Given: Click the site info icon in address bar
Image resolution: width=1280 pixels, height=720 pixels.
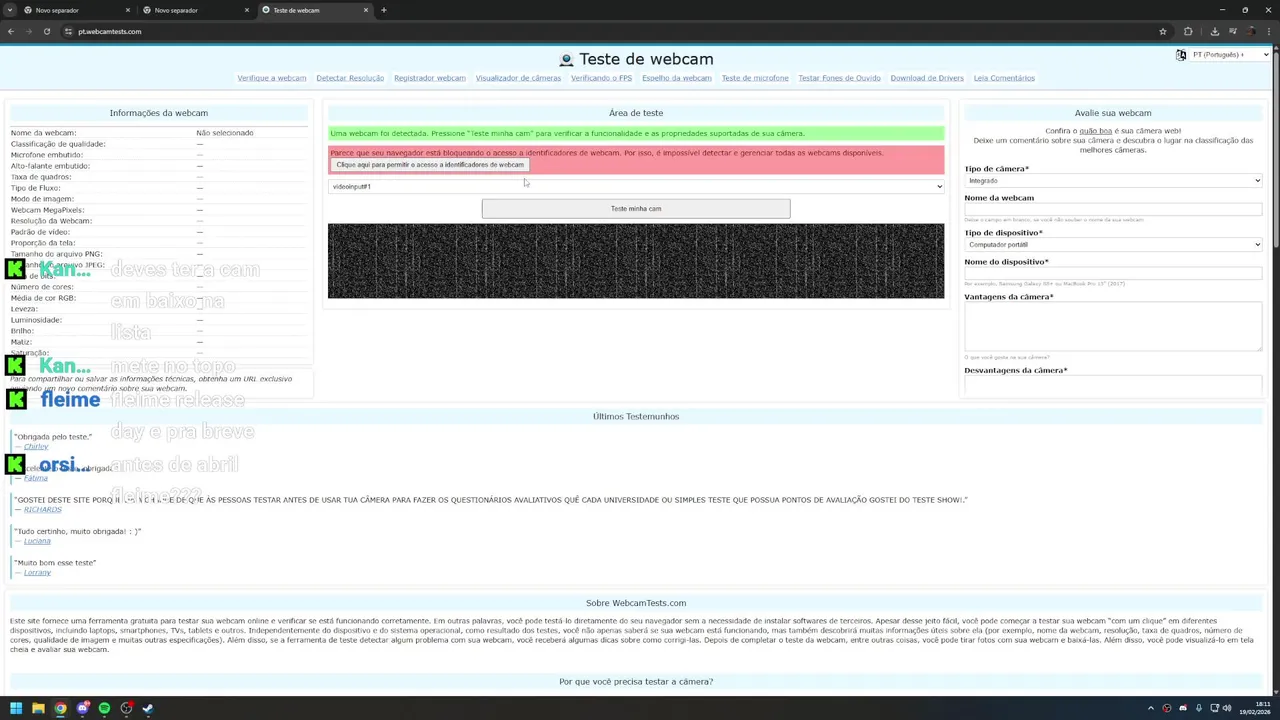Looking at the screenshot, I should [68, 31].
